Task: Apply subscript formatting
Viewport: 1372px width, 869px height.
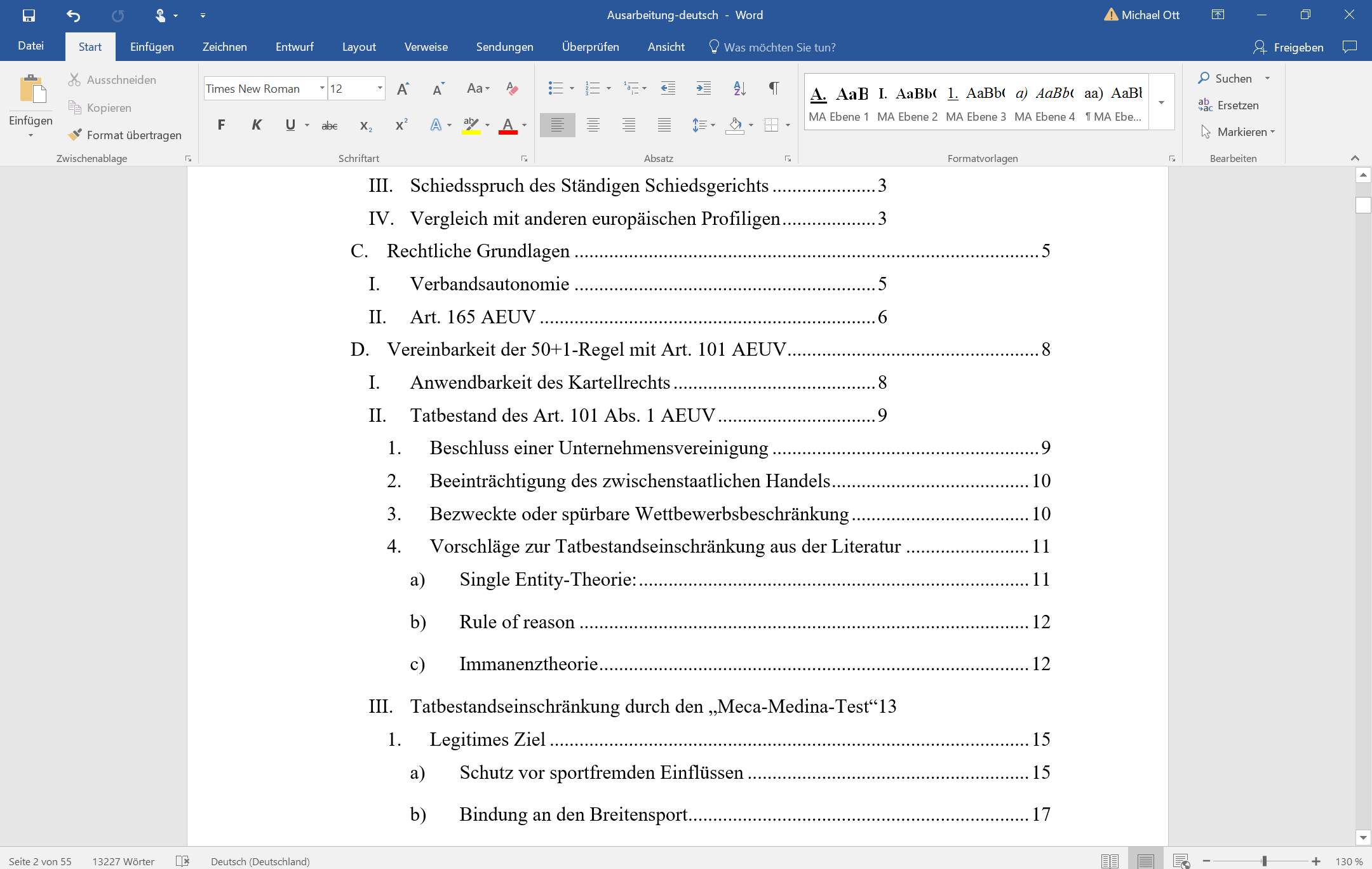Action: coord(364,126)
